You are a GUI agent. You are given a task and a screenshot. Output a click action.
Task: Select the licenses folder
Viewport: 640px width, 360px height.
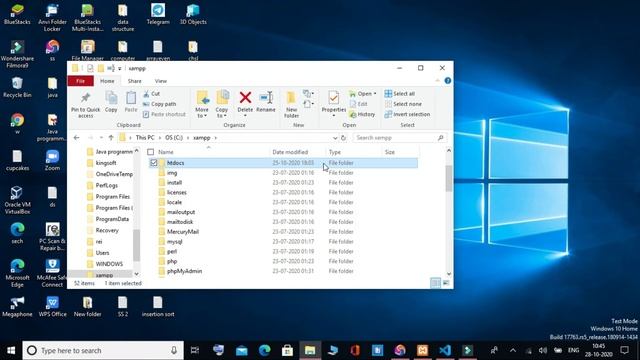(x=177, y=193)
